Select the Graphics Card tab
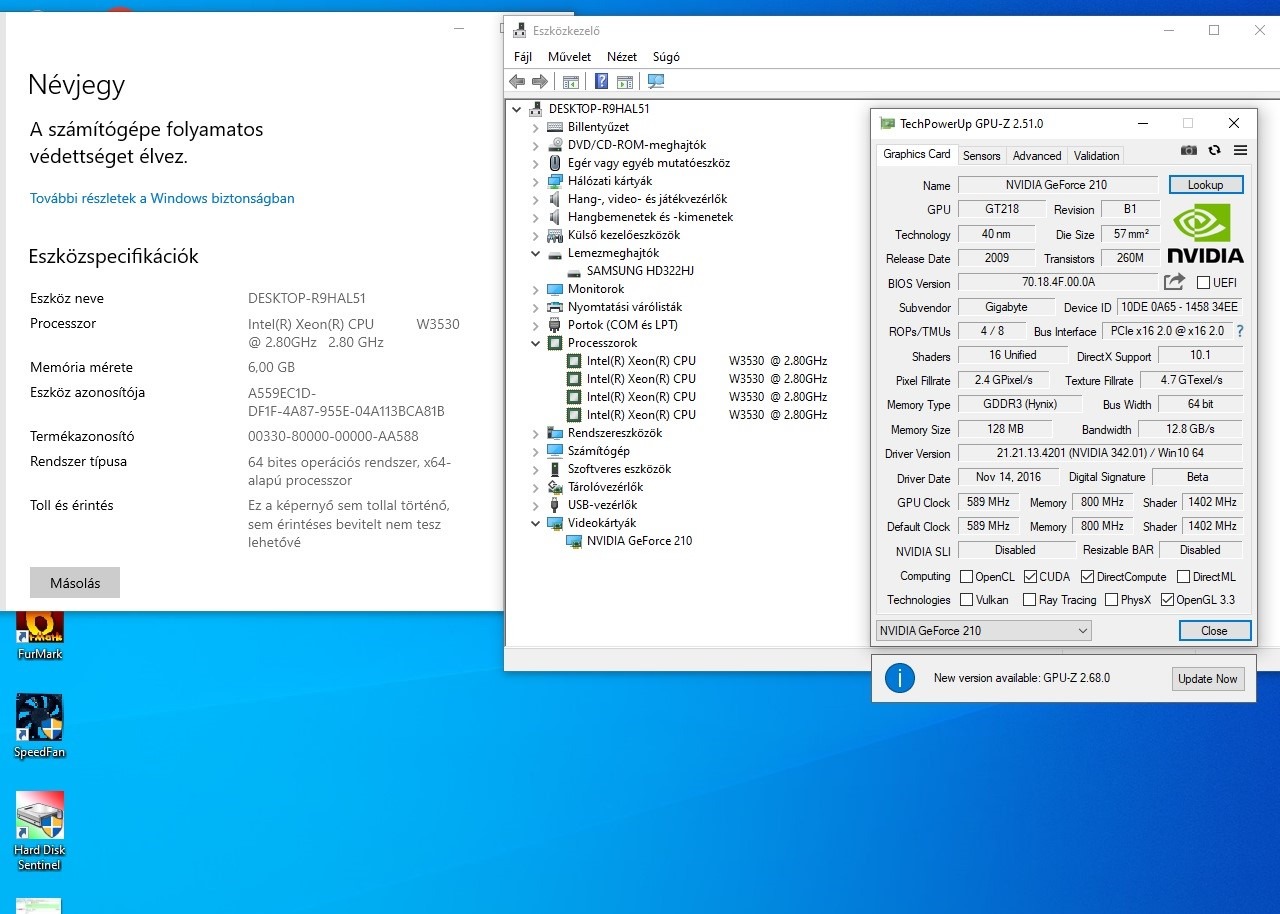Screen dimensions: 1280x914 click(917, 154)
